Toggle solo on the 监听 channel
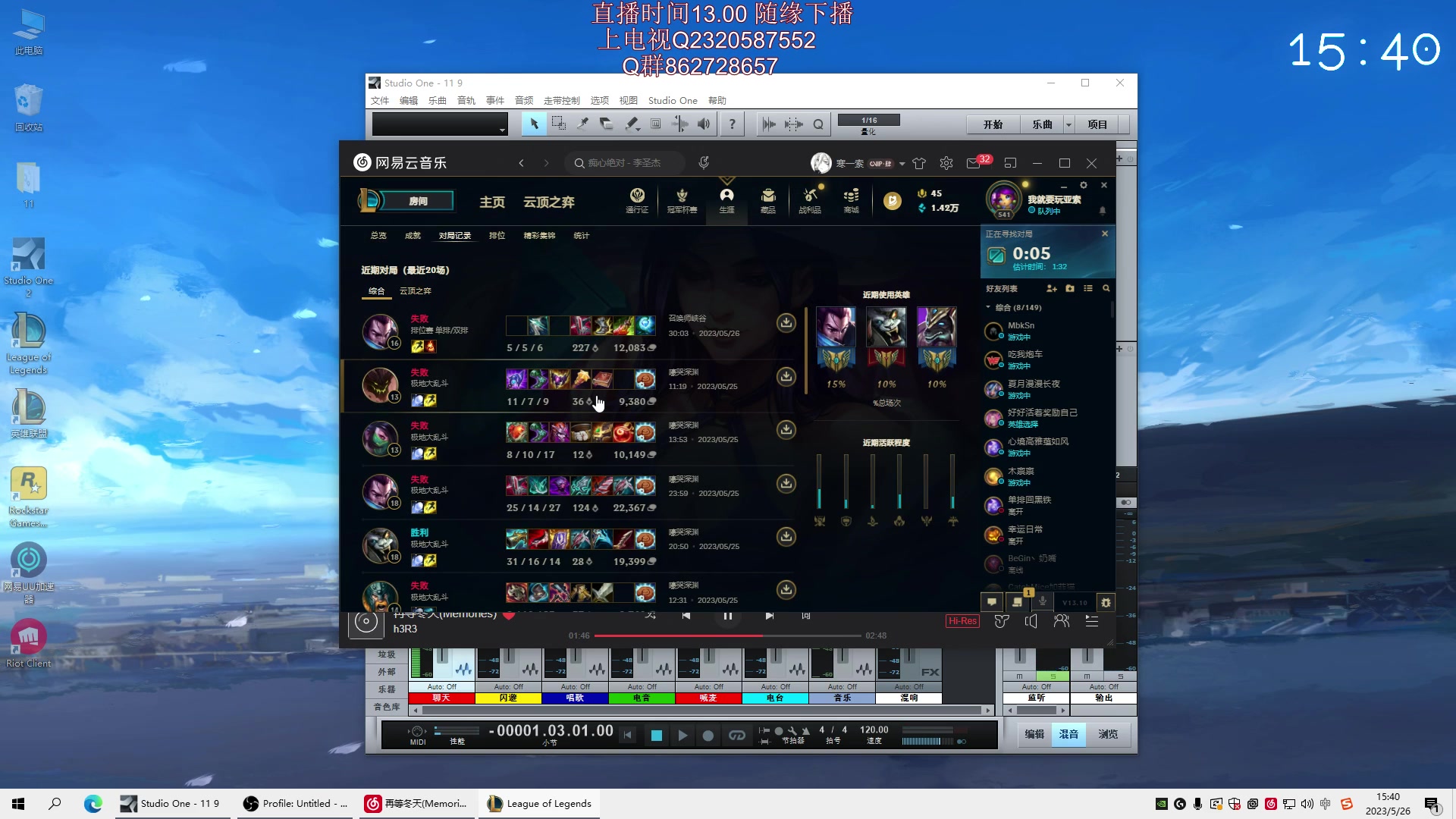 point(1052,676)
